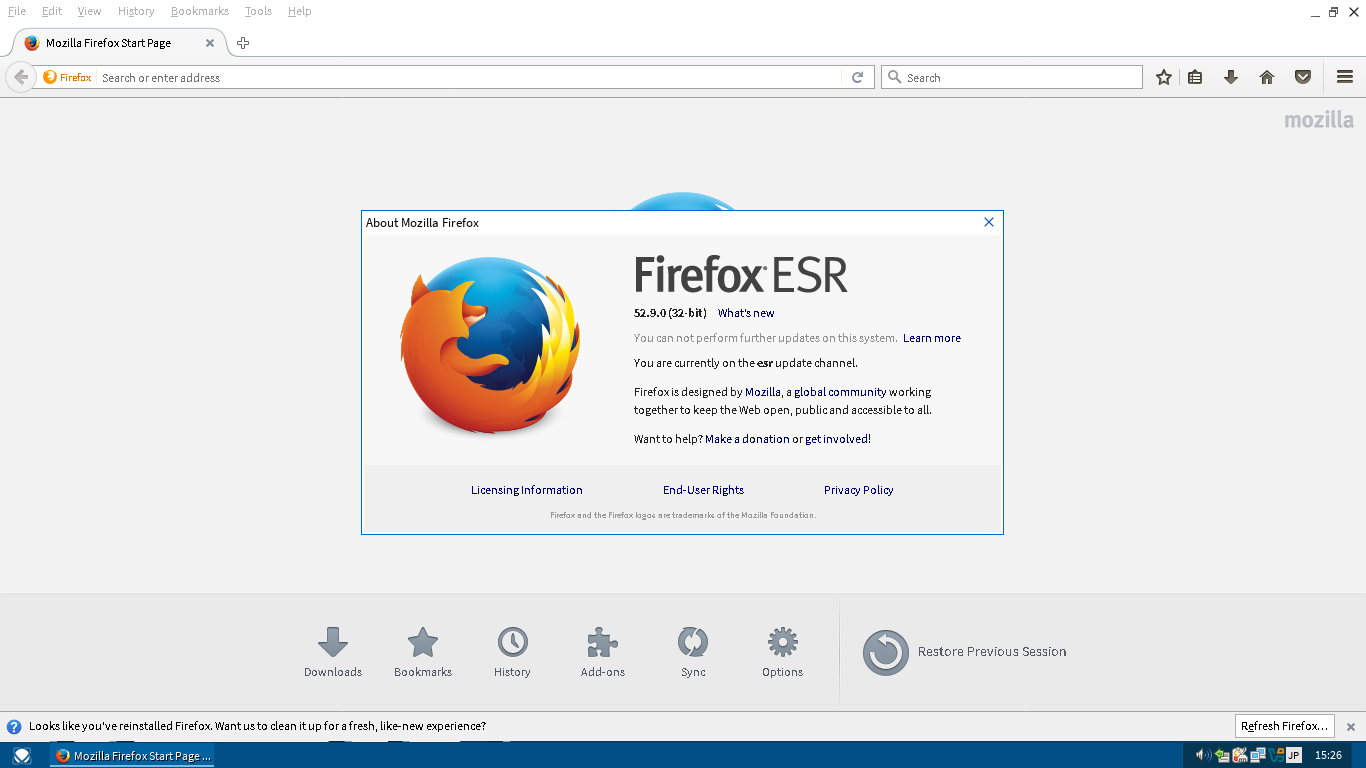The height and width of the screenshot is (768, 1366).
Task: Restore down the Firefox window button
Action: (x=1333, y=12)
